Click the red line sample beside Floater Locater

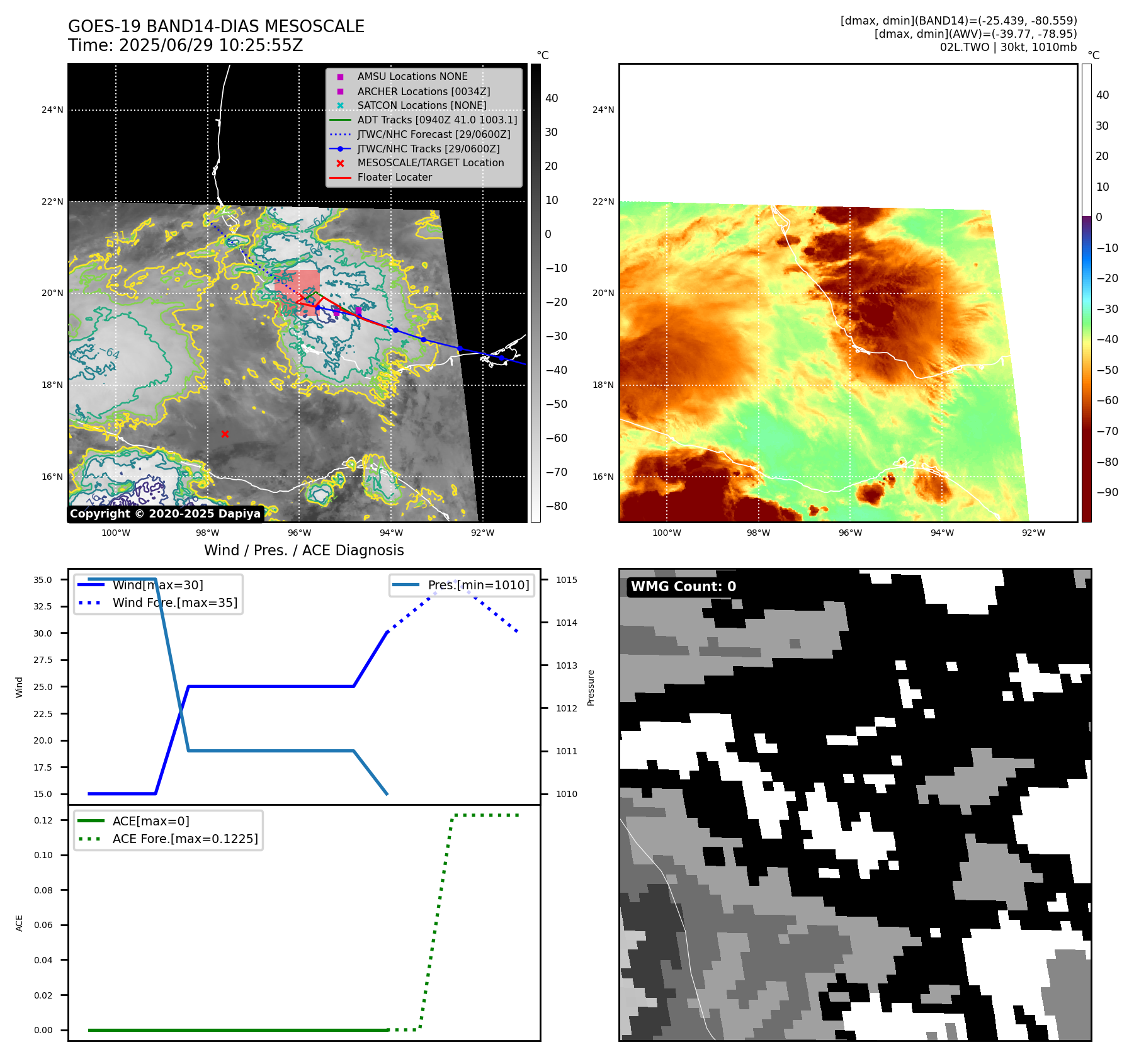click(x=340, y=178)
